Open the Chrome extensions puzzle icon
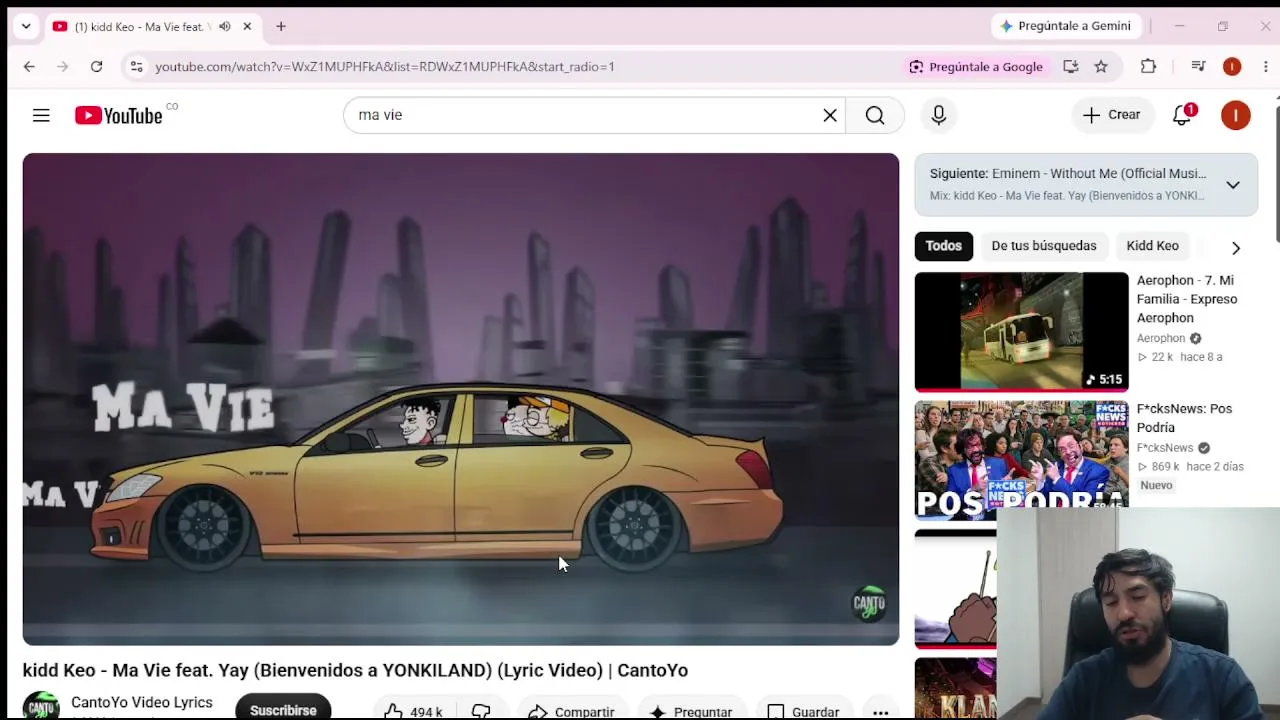Image resolution: width=1280 pixels, height=720 pixels. click(1148, 67)
